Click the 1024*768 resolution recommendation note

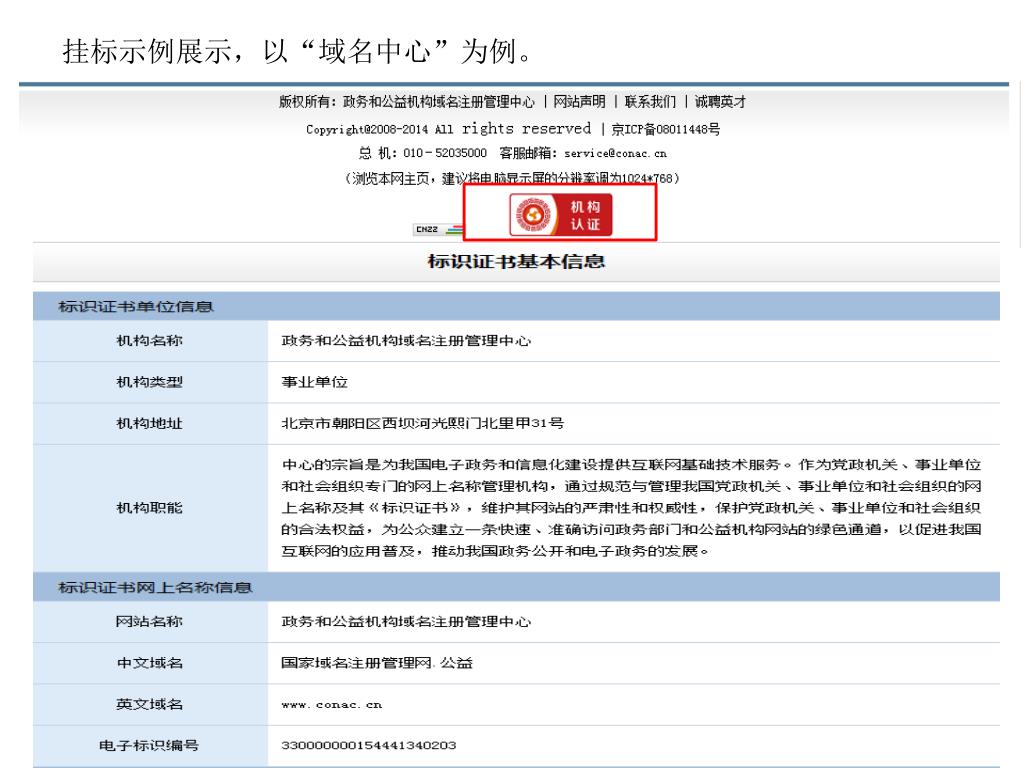tap(512, 178)
